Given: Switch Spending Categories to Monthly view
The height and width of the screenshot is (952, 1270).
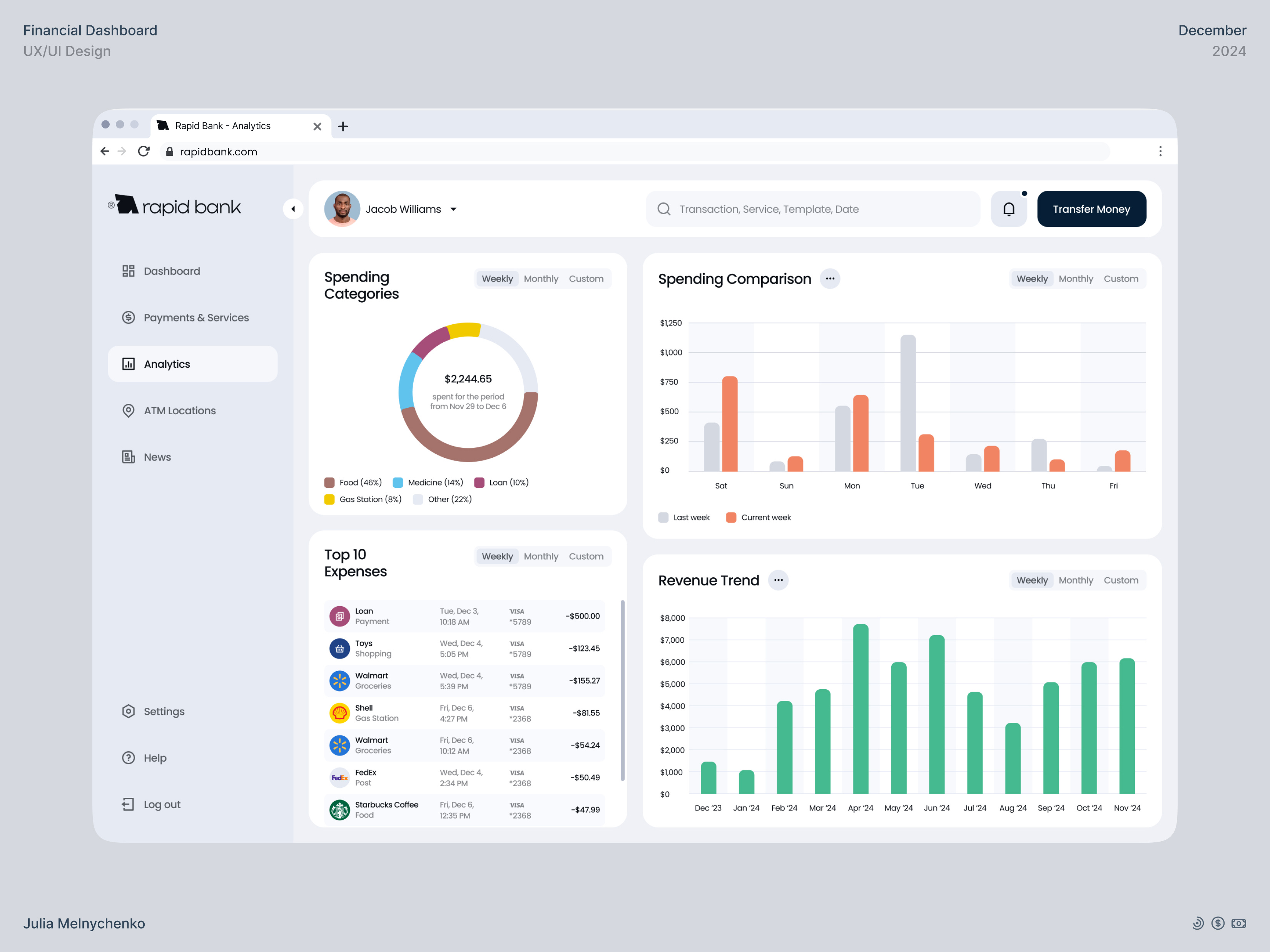Looking at the screenshot, I should (x=541, y=278).
